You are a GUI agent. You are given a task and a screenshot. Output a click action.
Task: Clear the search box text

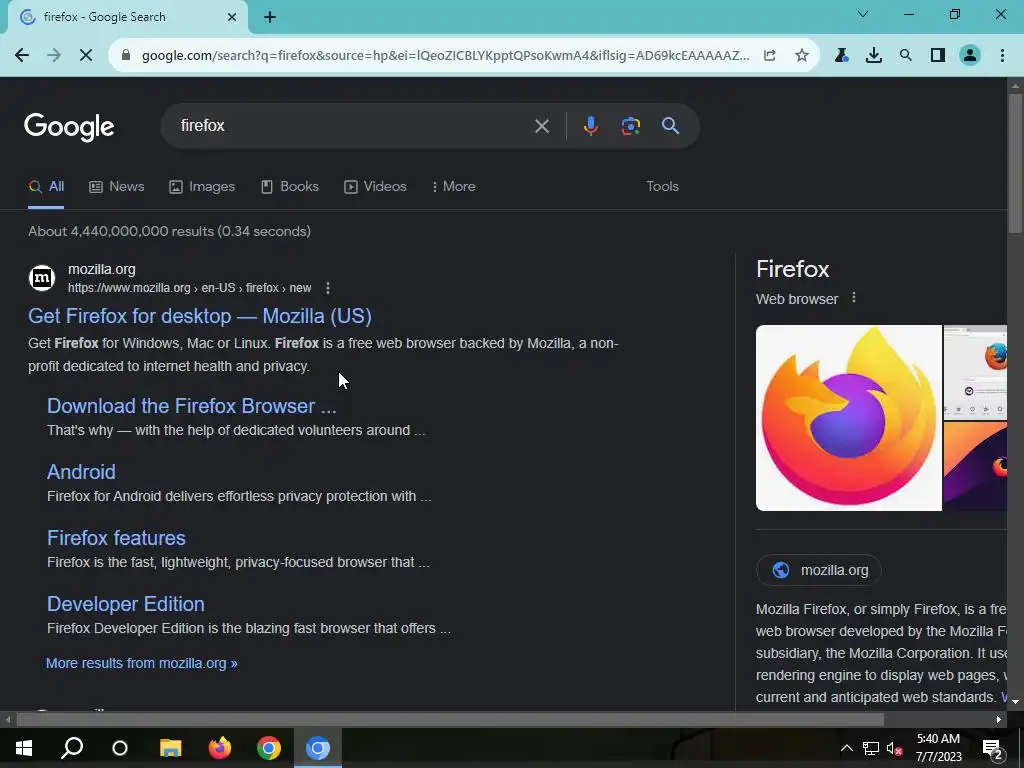pos(541,126)
